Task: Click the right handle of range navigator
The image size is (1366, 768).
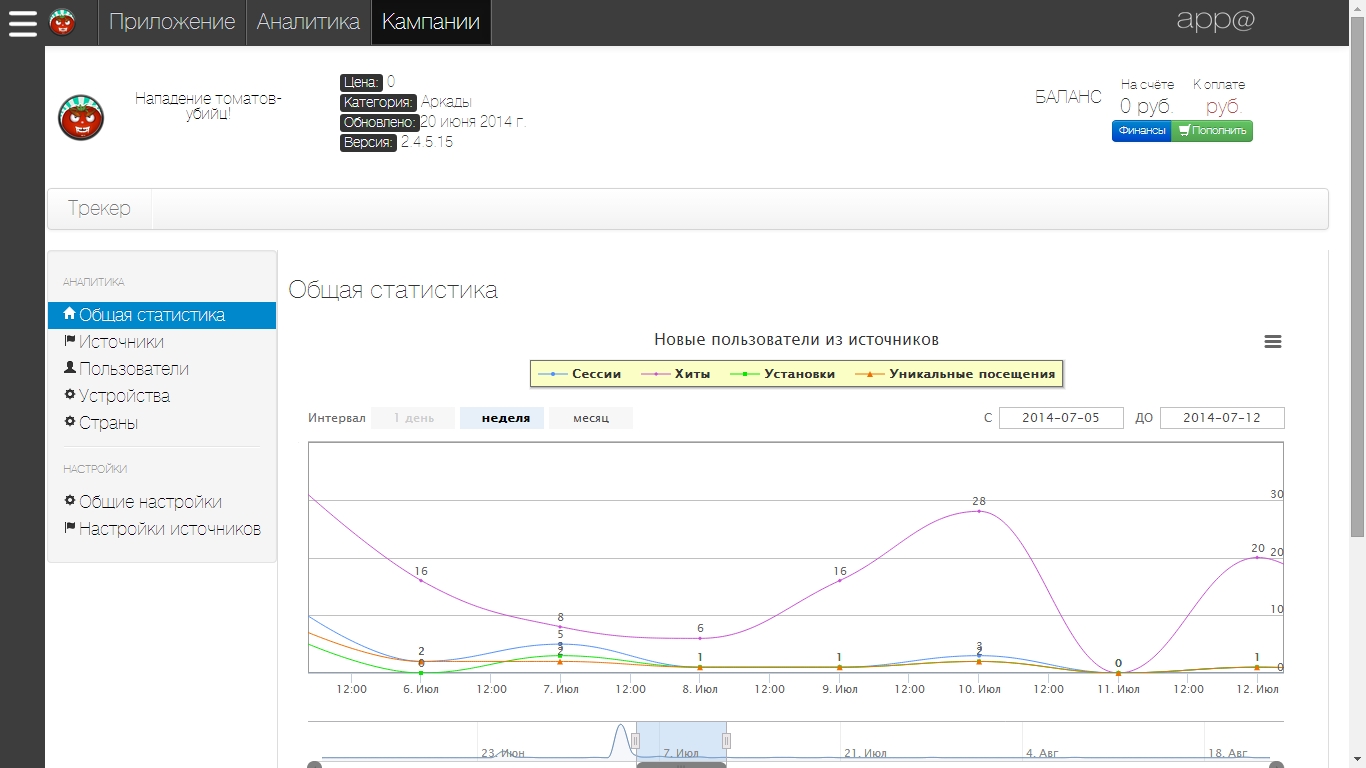Action: pos(726,740)
